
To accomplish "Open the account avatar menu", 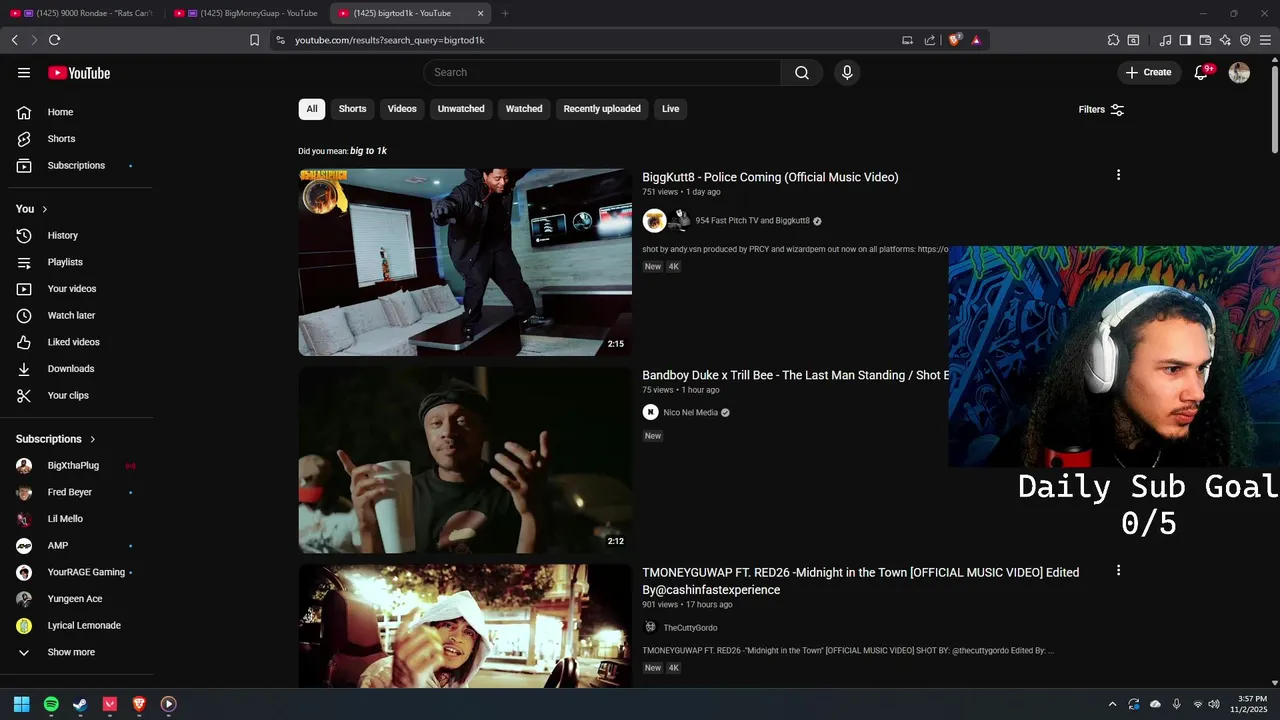I will pos(1239,72).
